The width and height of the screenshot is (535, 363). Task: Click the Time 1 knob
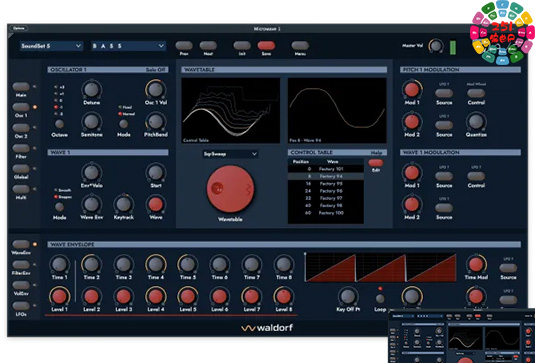[x=59, y=264]
